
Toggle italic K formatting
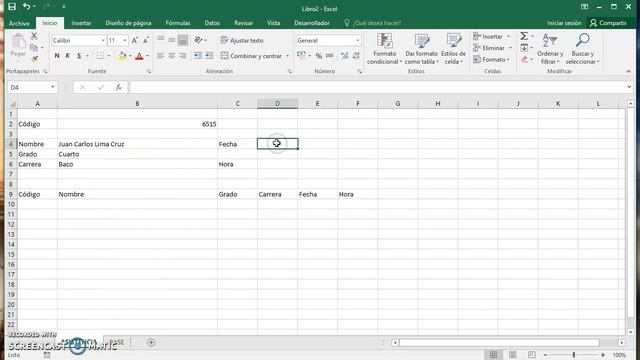pyautogui.click(x=68, y=56)
